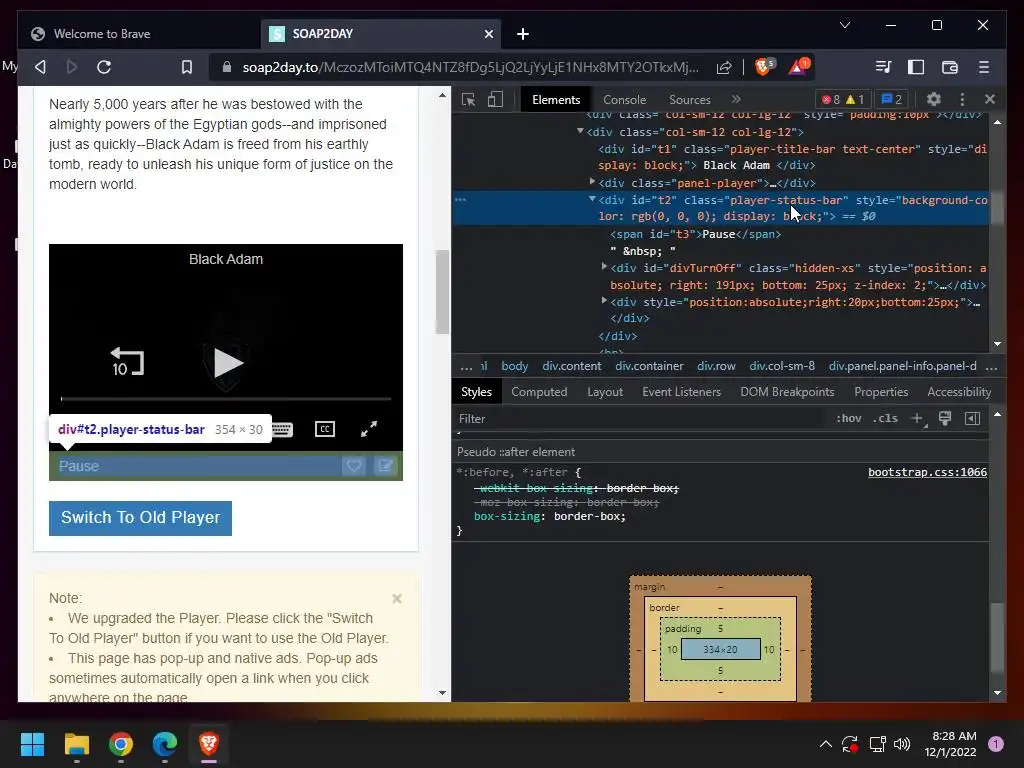Screen dimensions: 1024x768
Task: Add new style rule plus icon
Action: (917, 419)
